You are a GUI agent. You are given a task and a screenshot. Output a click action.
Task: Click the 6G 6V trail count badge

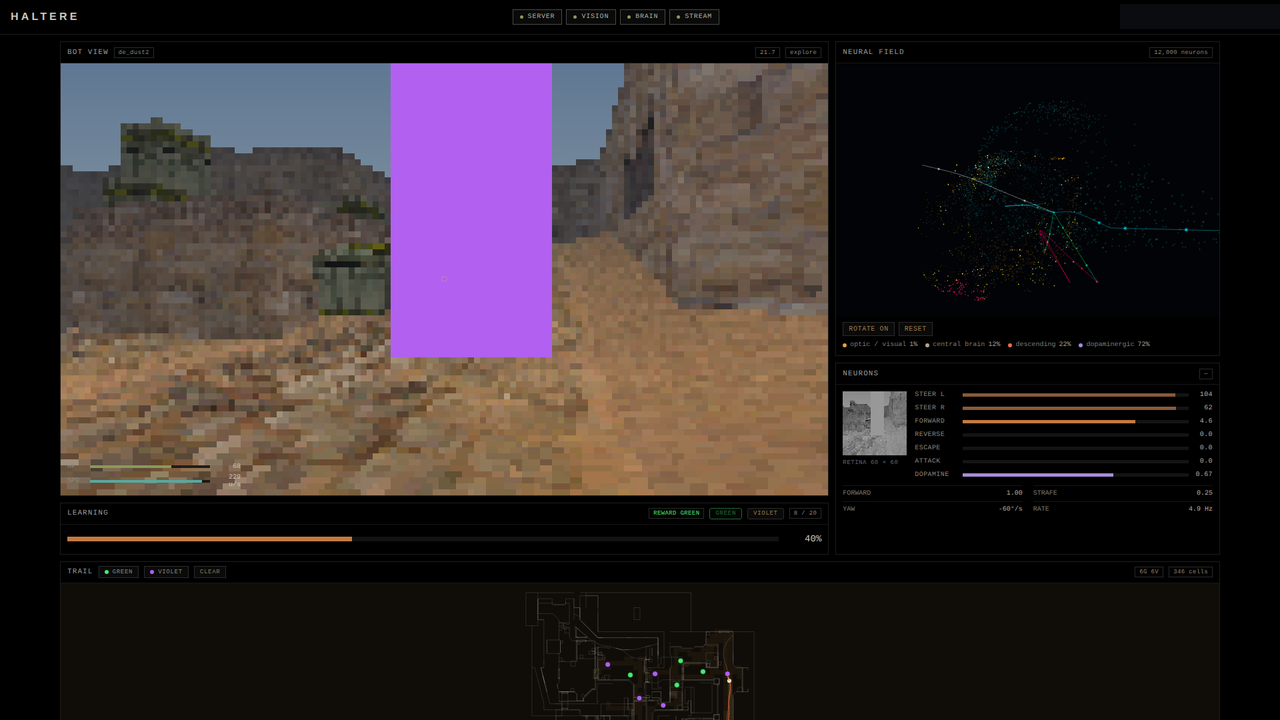(1149, 572)
